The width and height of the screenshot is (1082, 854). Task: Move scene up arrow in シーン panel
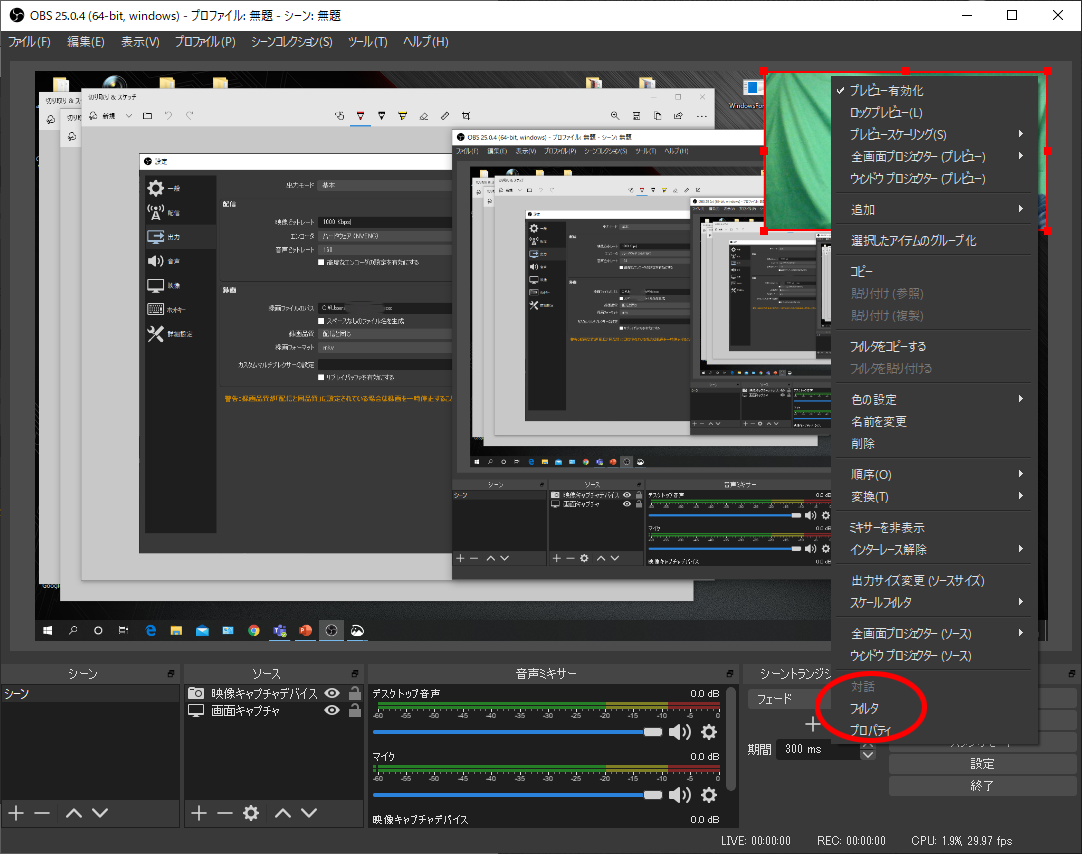click(74, 813)
